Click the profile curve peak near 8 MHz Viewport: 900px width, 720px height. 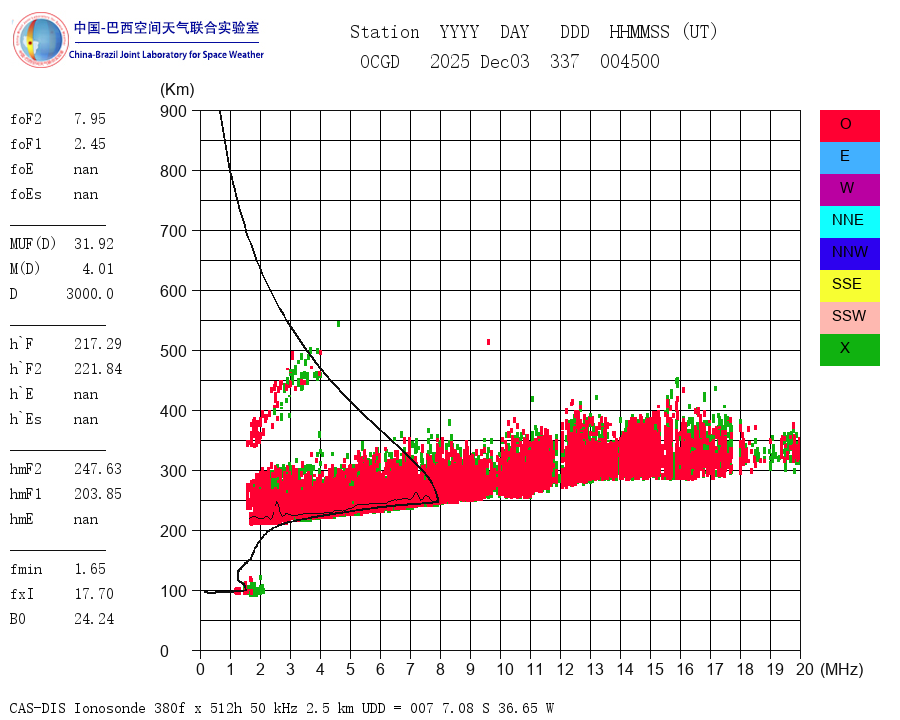[x=439, y=501]
